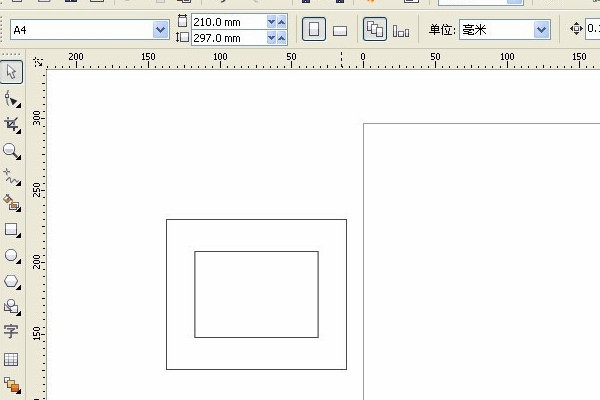This screenshot has height=400, width=600.
Task: Open the A4 paper size dropdown
Action: 161,29
